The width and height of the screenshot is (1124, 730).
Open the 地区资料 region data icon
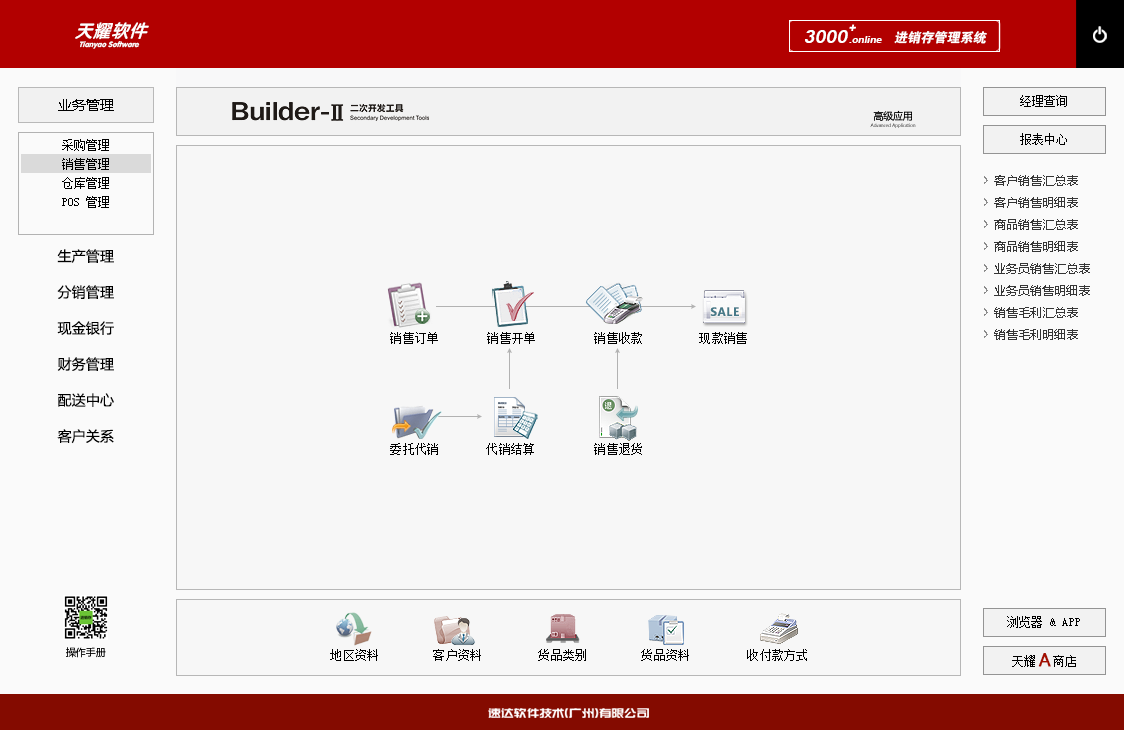coord(353,629)
